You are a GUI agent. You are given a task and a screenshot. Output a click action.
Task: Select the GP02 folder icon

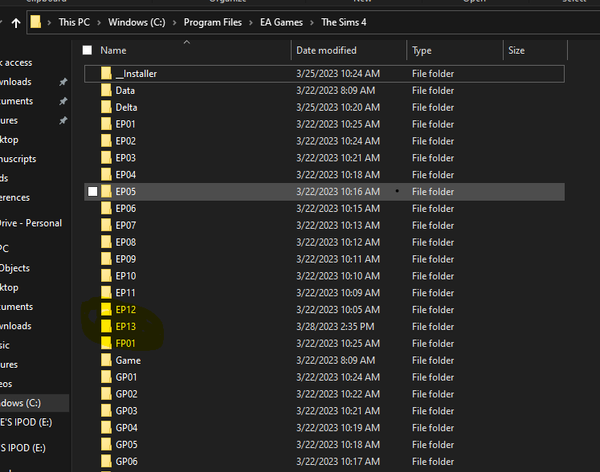click(x=106, y=394)
